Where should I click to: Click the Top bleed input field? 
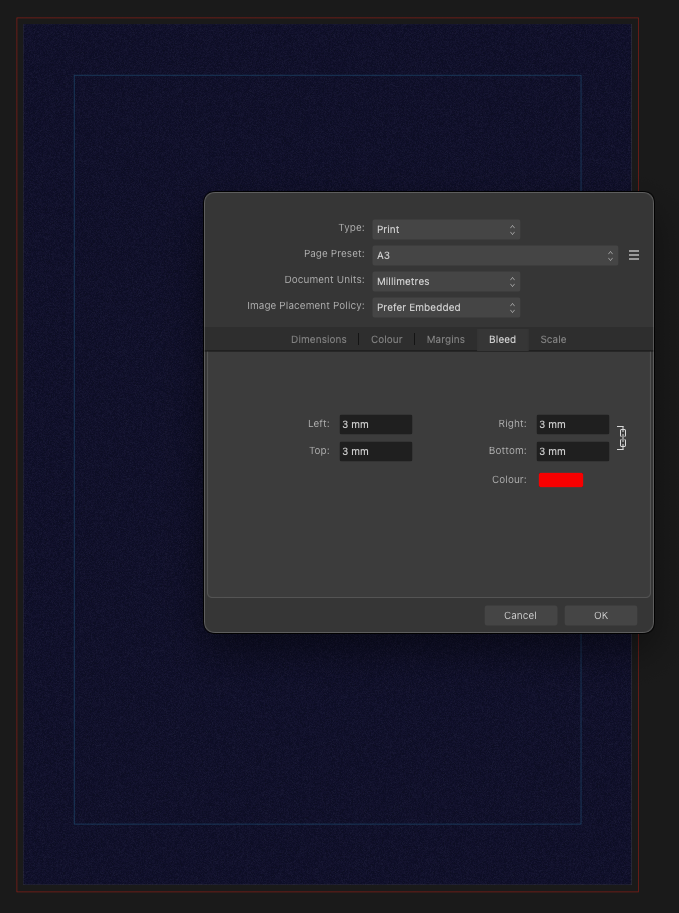(375, 451)
